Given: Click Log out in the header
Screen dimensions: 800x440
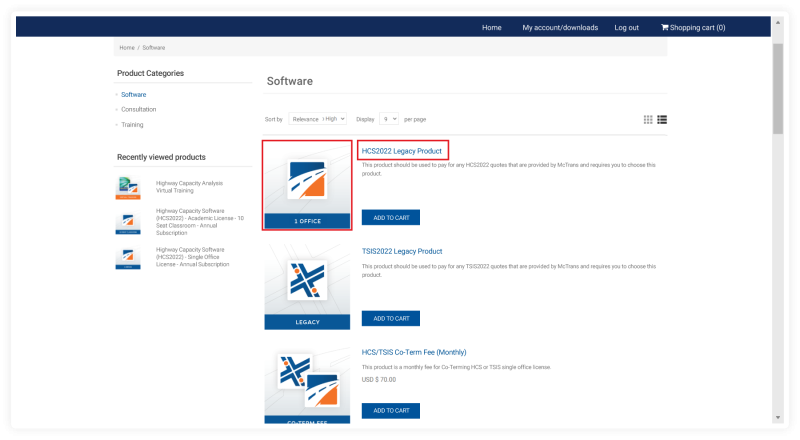Looking at the screenshot, I should 627,28.
